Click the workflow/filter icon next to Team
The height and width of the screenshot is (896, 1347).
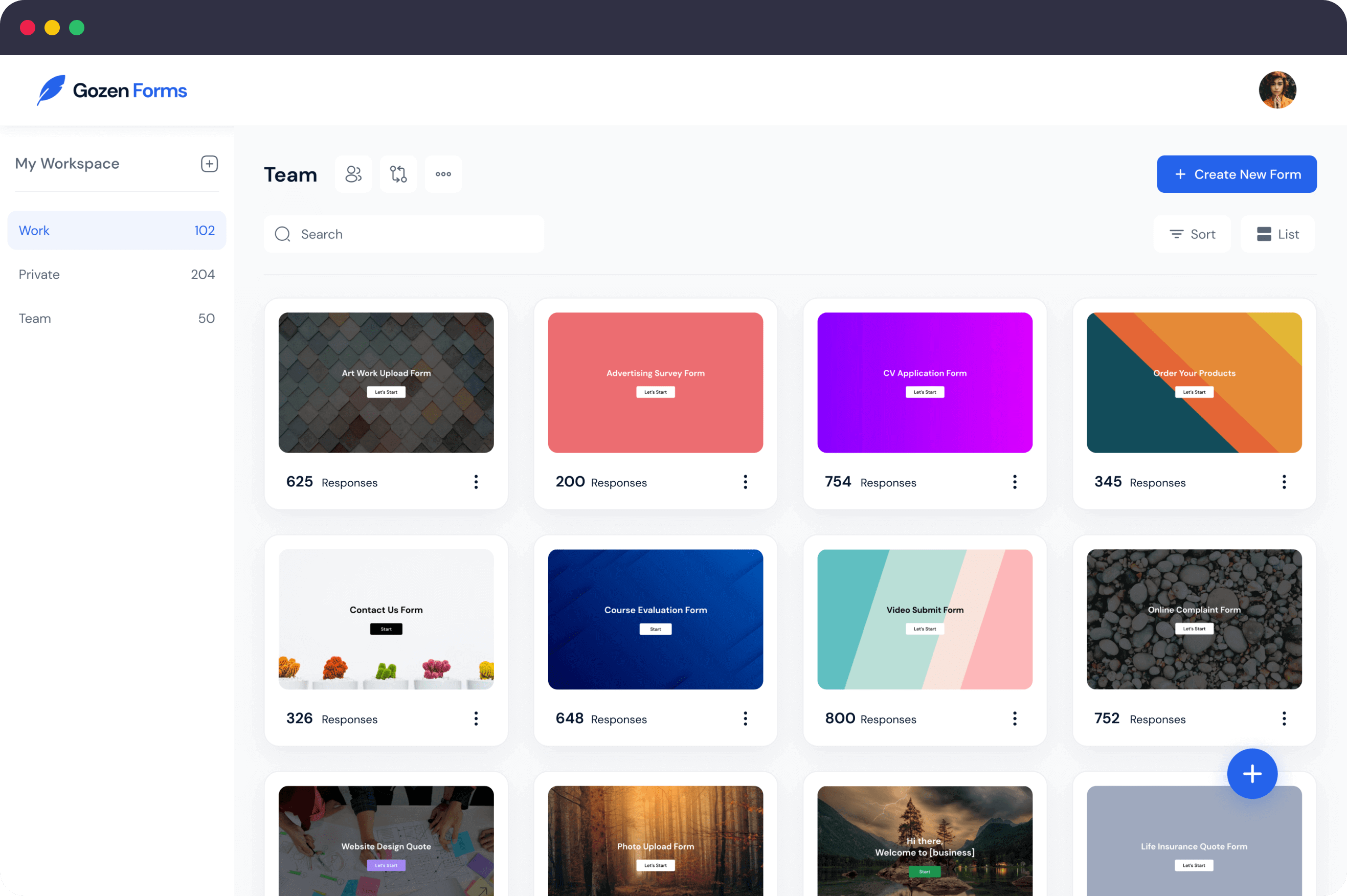(x=398, y=173)
